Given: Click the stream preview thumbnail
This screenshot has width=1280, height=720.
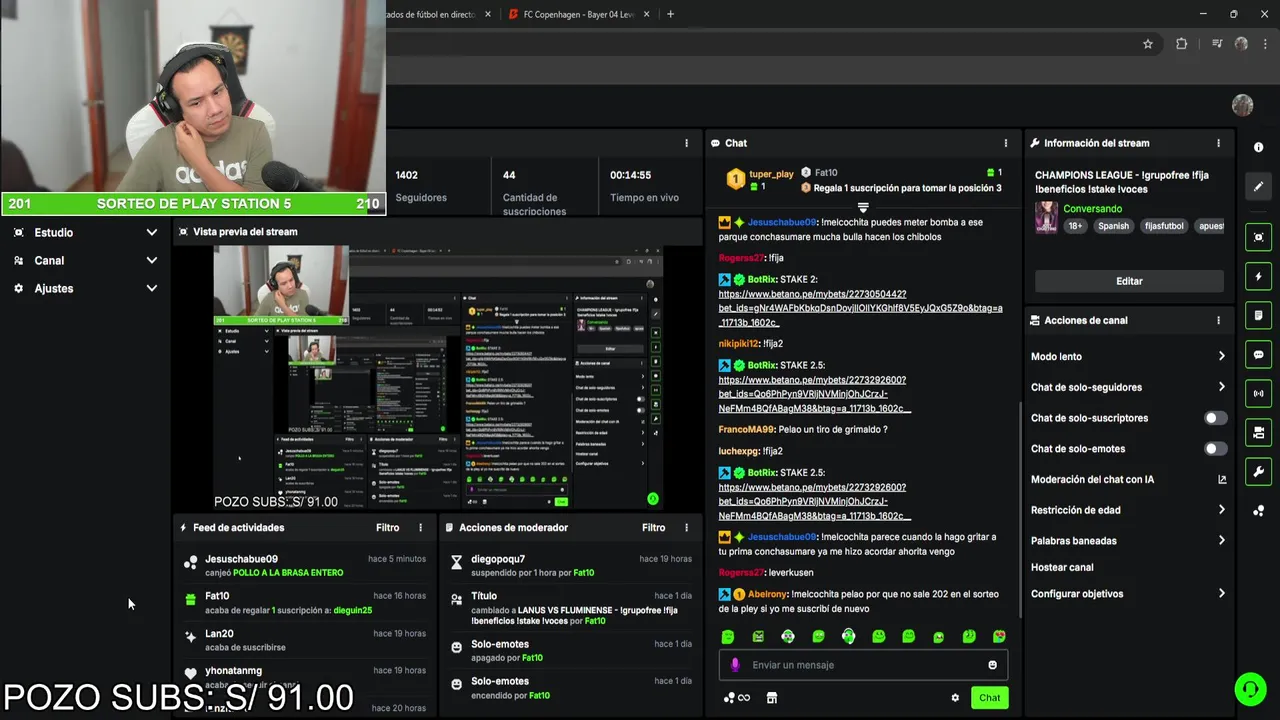Looking at the screenshot, I should (438, 378).
